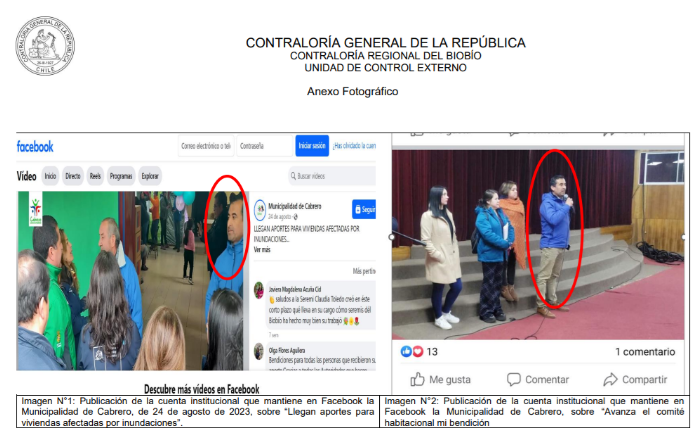Focus the Contraseña password field
696x439 pixels.
pyautogui.click(x=265, y=146)
